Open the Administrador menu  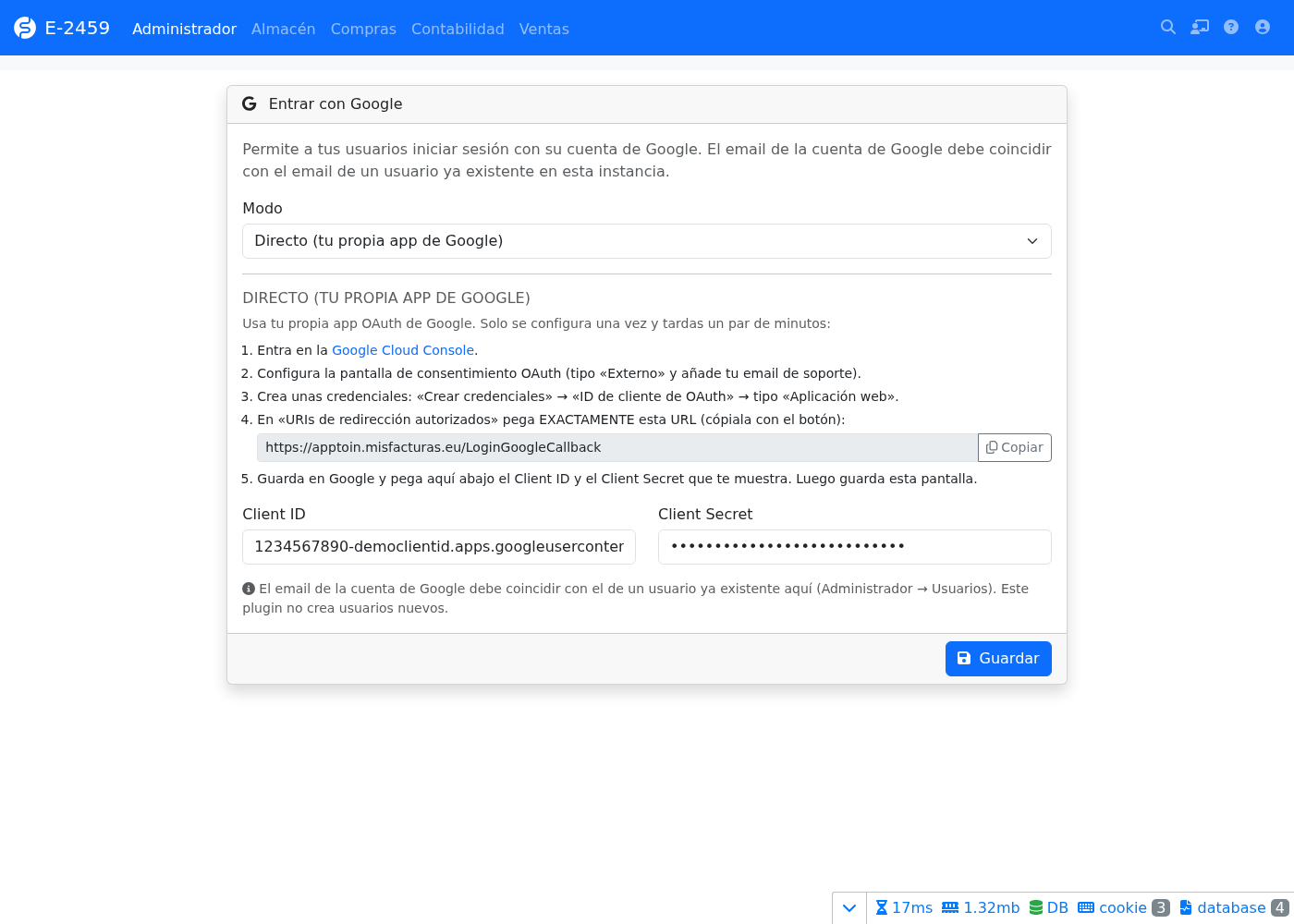pos(184,29)
